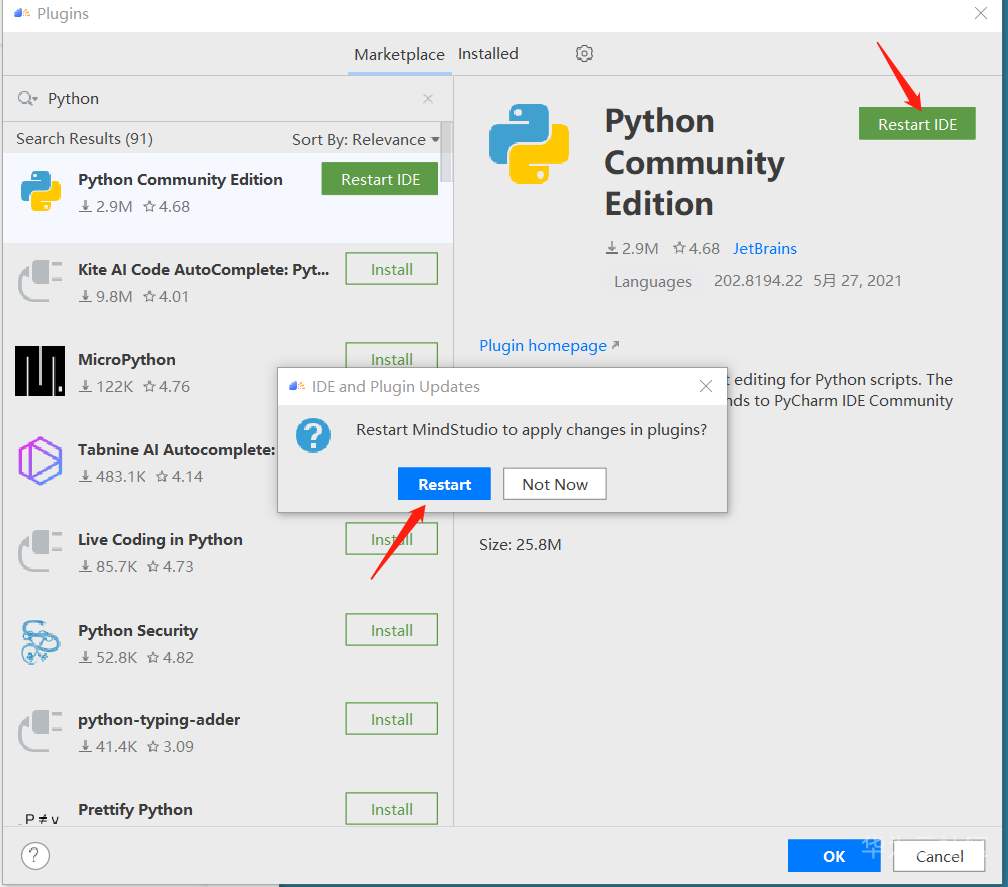Viewport: 1008px width, 887px height.
Task: Switch to the Marketplace tab
Action: coord(399,55)
